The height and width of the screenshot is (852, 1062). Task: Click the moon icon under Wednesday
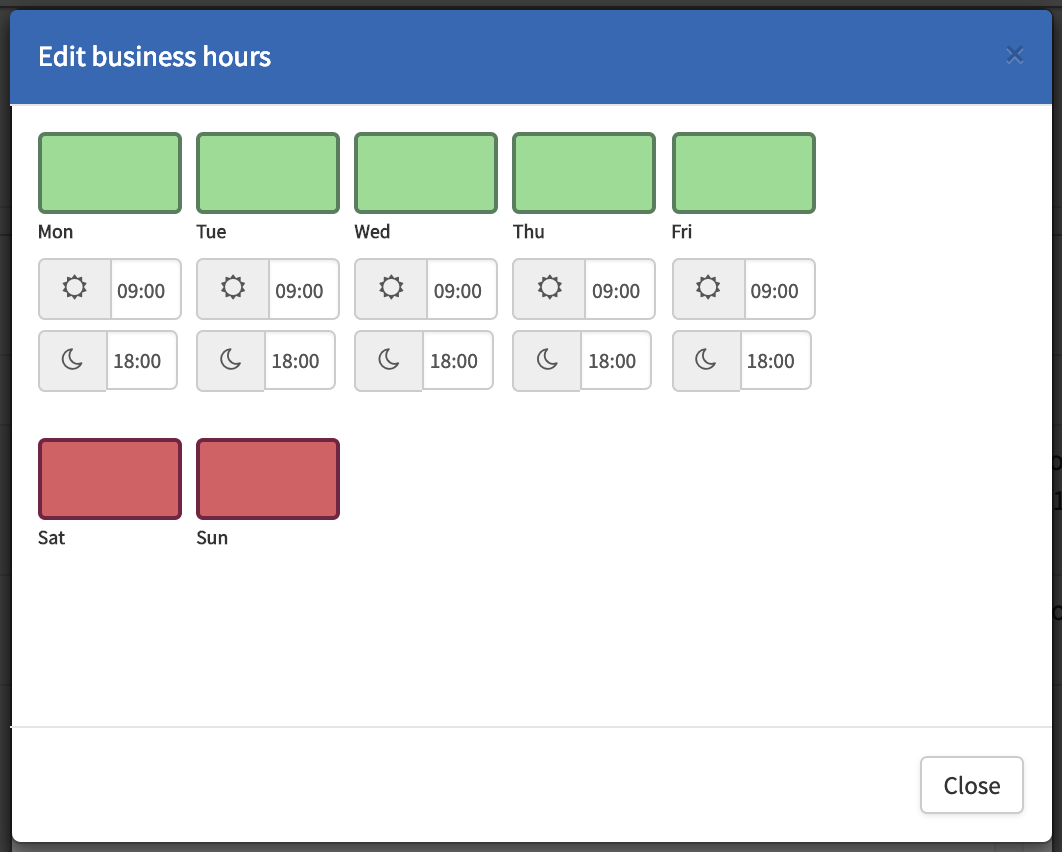[x=389, y=360]
